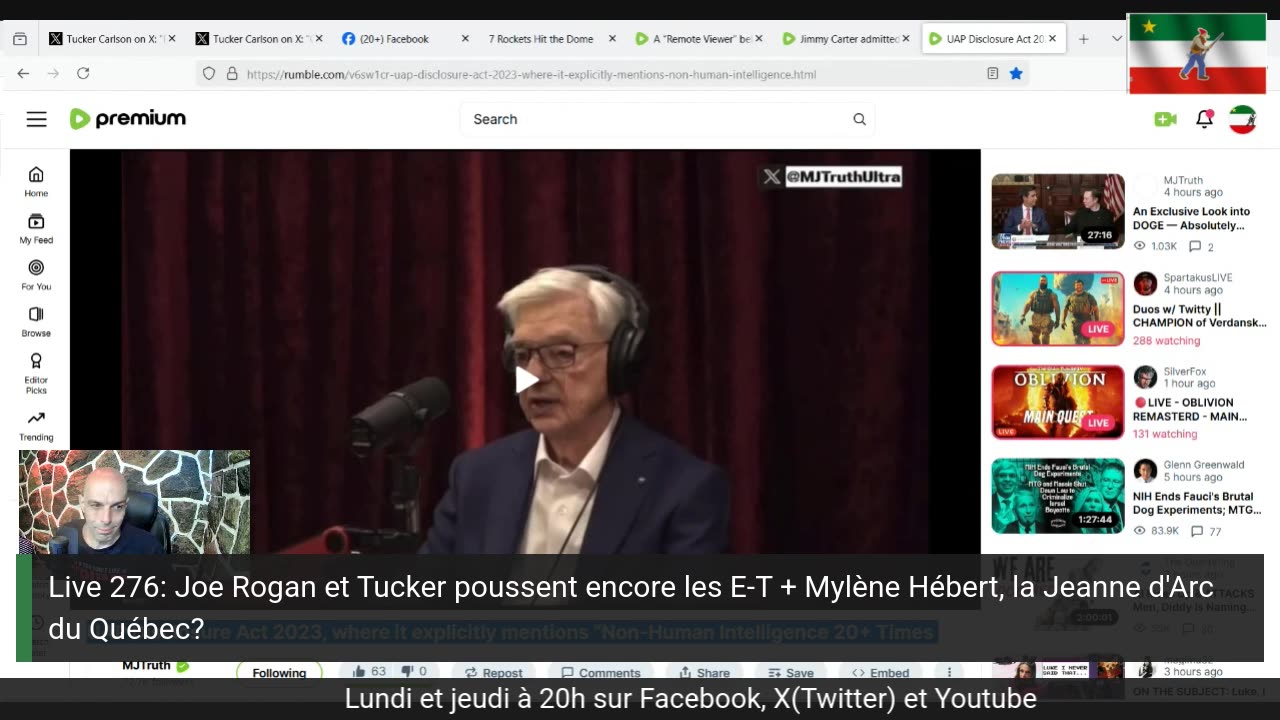Open the SpartakusLIVE Duos w/ Twitty thumbnail
The width and height of the screenshot is (1280, 720).
point(1058,308)
